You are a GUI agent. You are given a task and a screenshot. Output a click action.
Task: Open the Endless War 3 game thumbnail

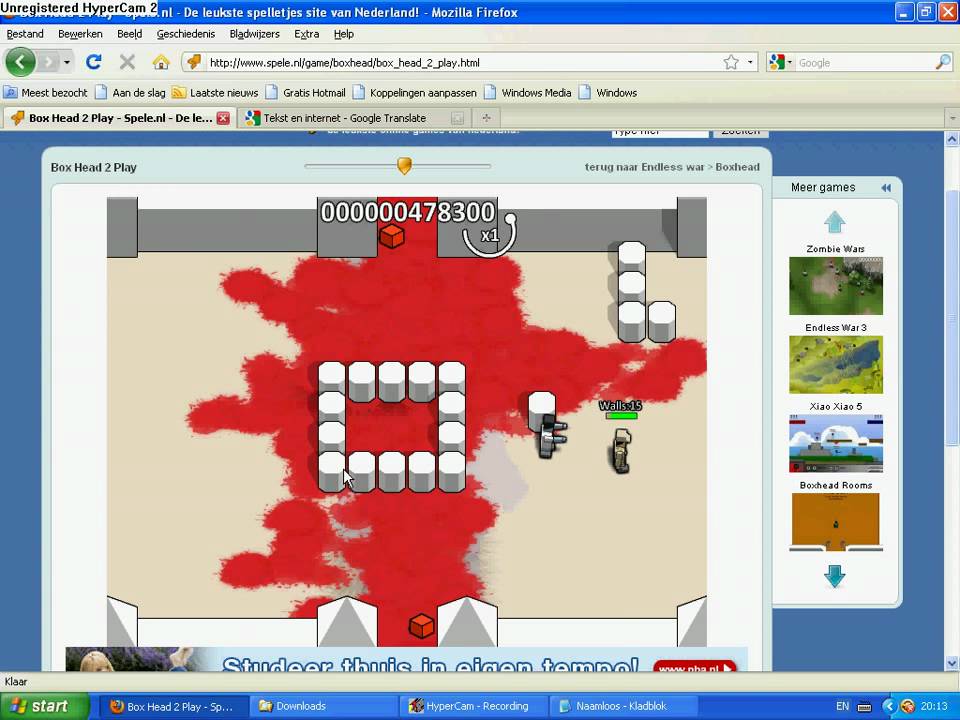click(836, 365)
